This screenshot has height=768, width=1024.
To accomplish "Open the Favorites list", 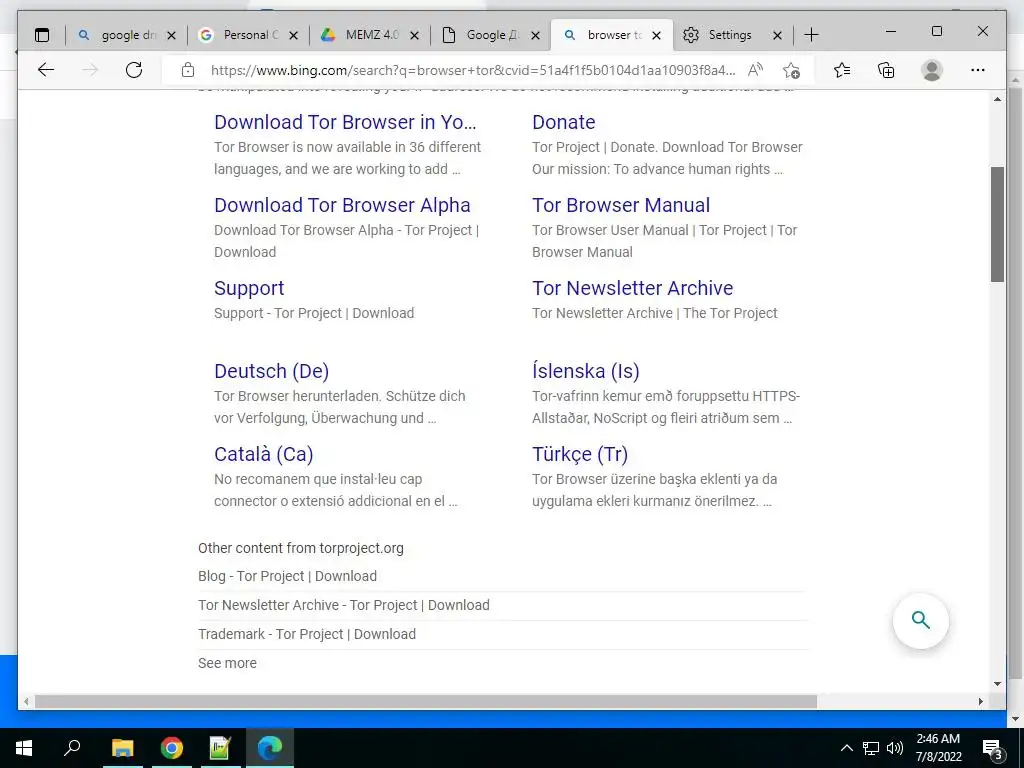I will point(842,70).
